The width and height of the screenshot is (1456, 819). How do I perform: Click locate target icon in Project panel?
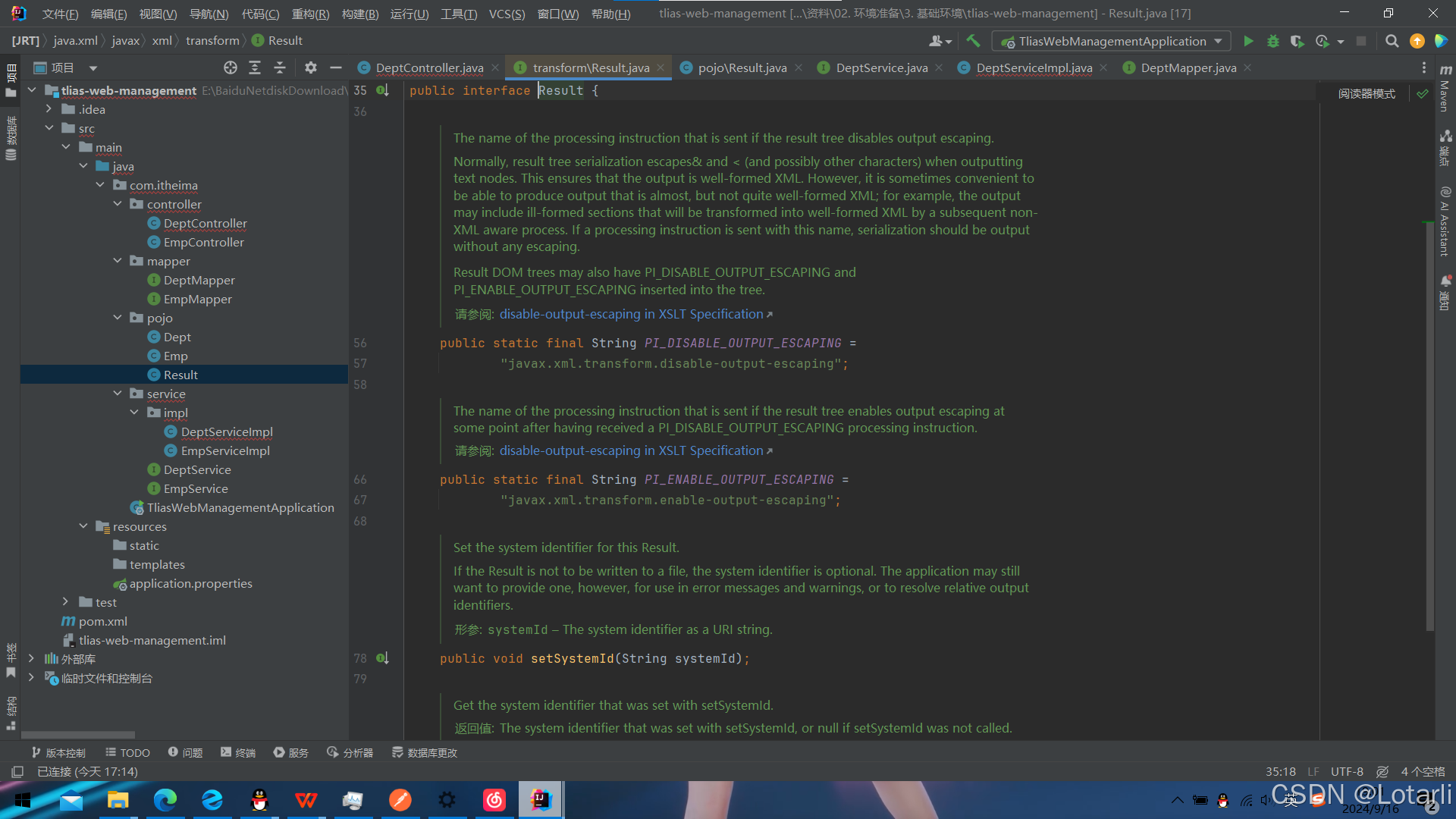231,67
